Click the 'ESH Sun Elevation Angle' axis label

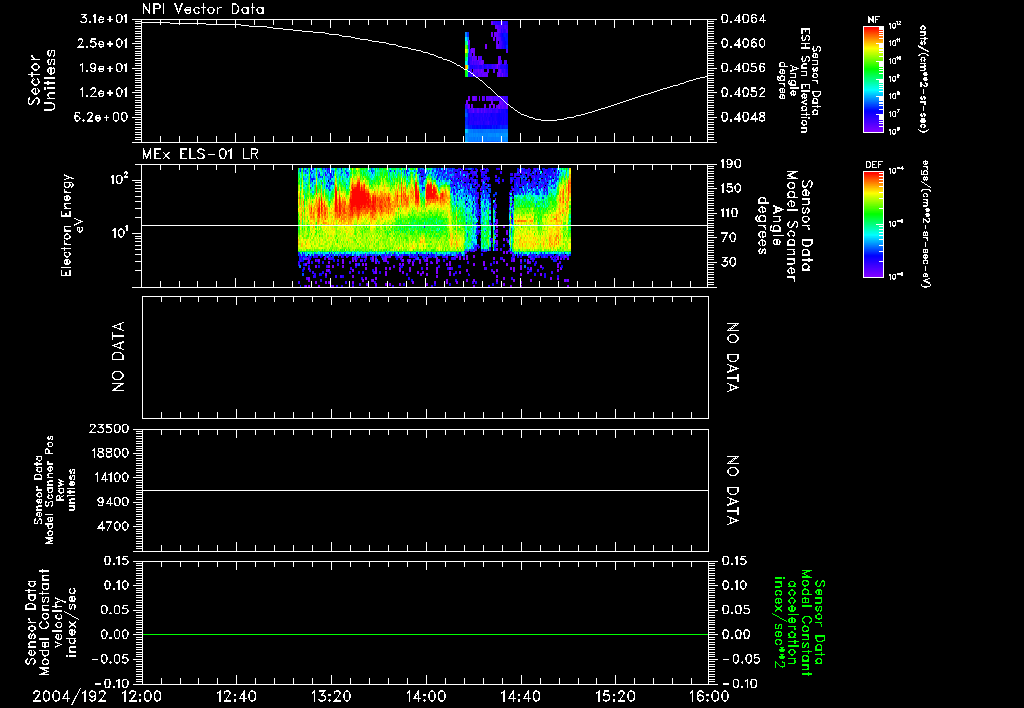[799, 80]
